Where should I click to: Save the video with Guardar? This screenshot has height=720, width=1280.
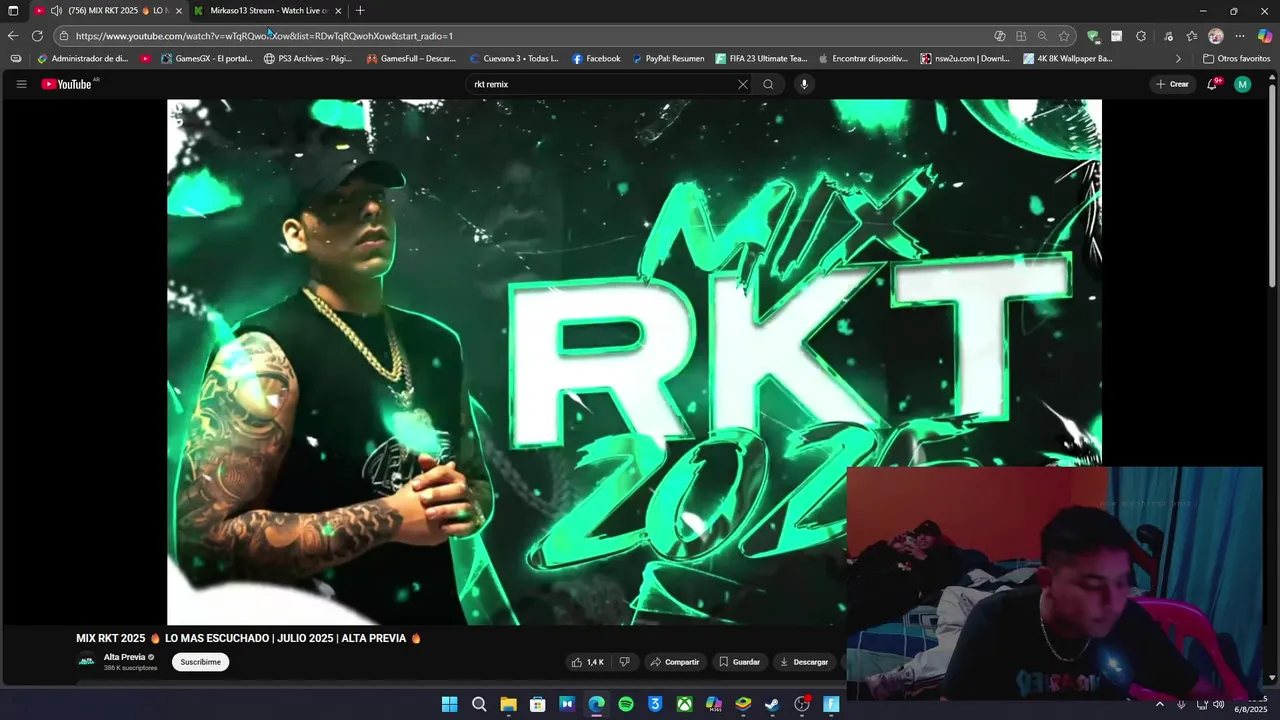(x=739, y=662)
